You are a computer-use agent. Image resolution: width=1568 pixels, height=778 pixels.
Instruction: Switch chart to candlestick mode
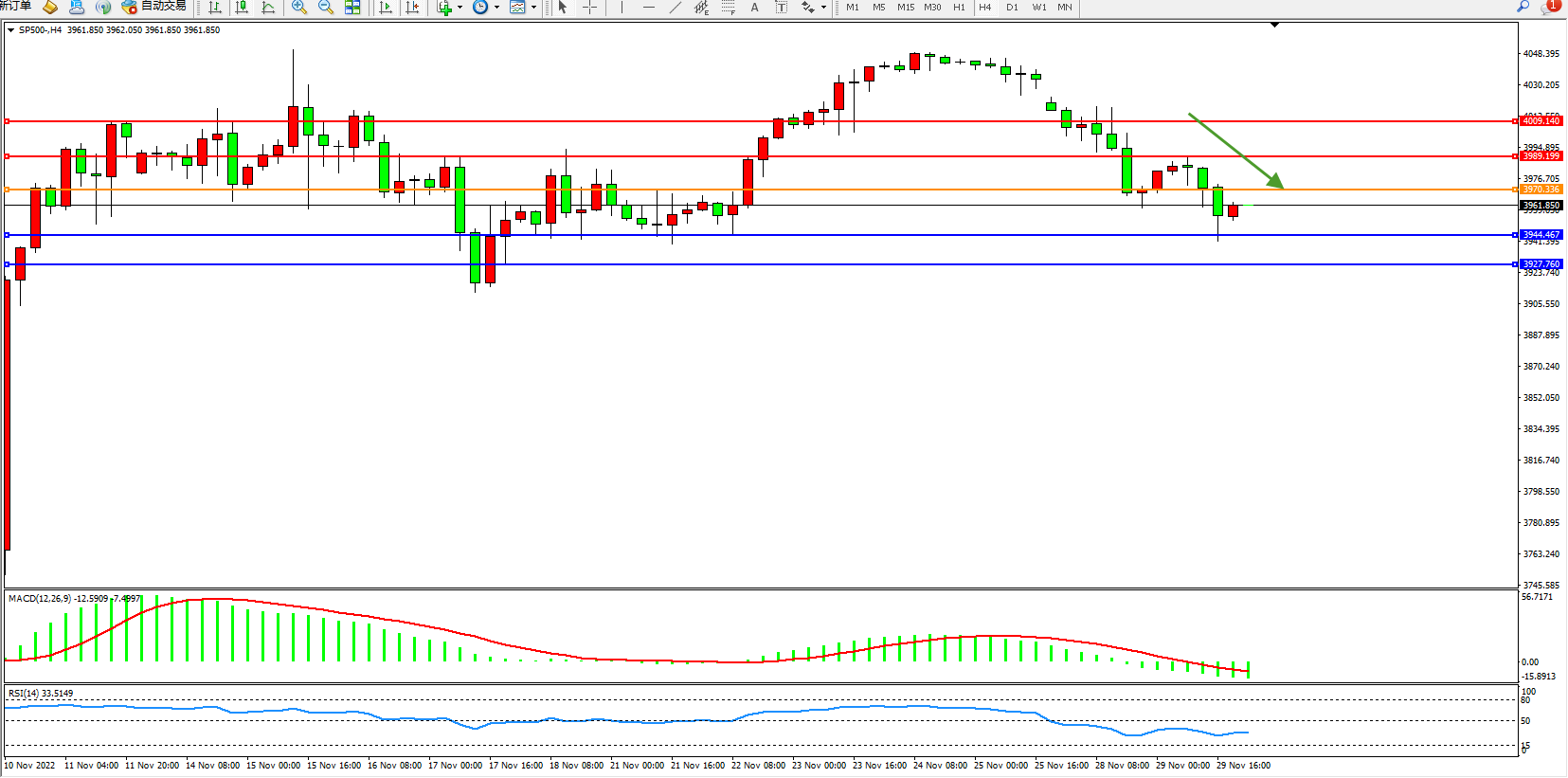click(243, 8)
